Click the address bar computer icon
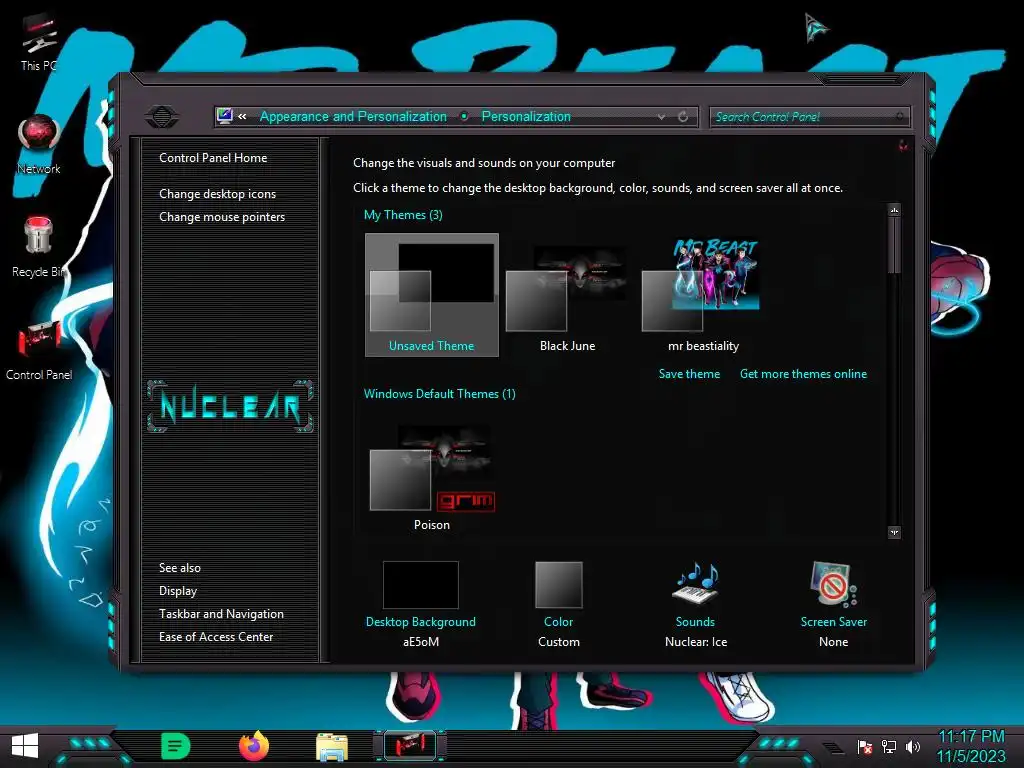This screenshot has width=1024, height=768. point(225,116)
